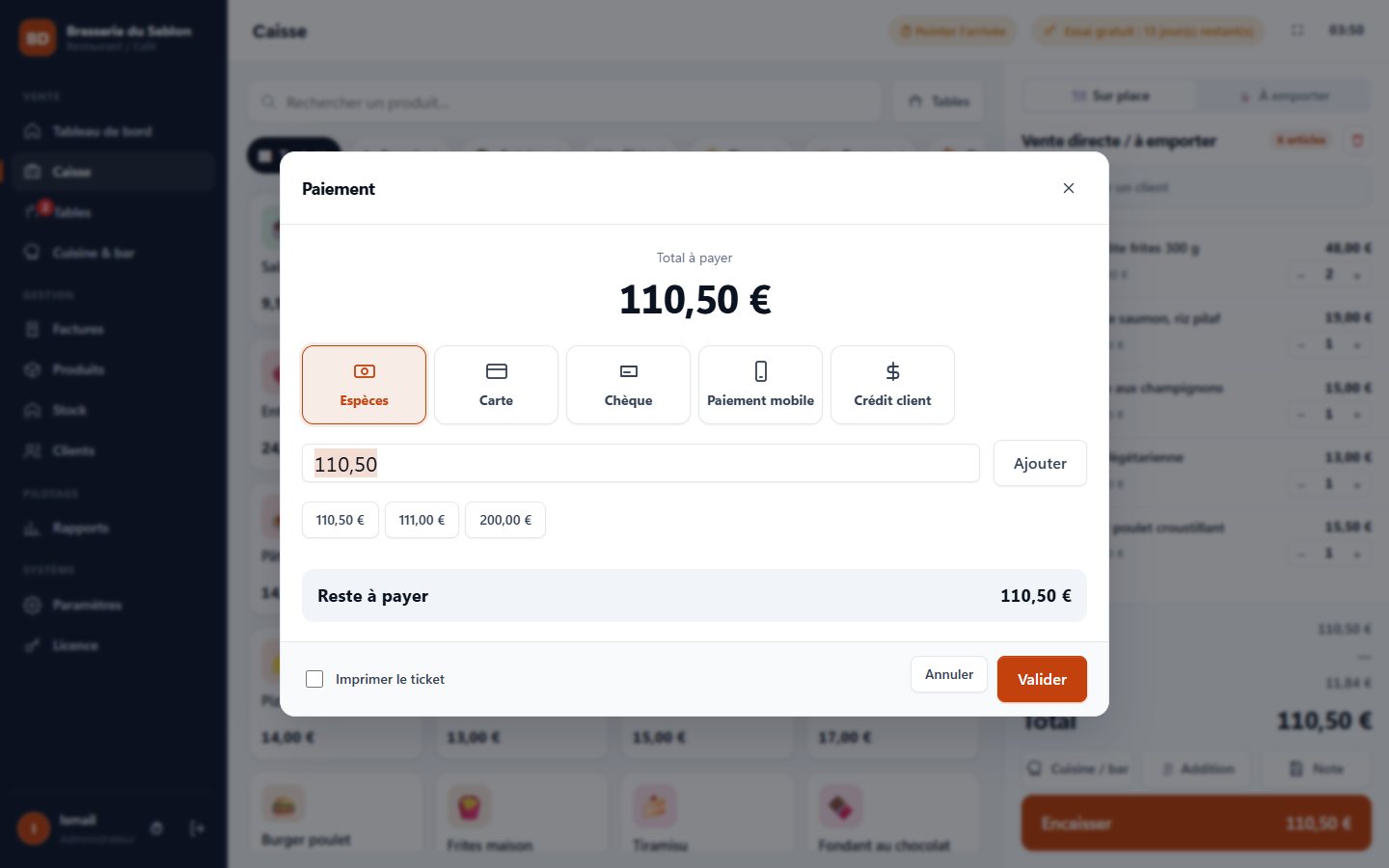
Task: Go to Factures in sidebar
Action: [x=114, y=329]
